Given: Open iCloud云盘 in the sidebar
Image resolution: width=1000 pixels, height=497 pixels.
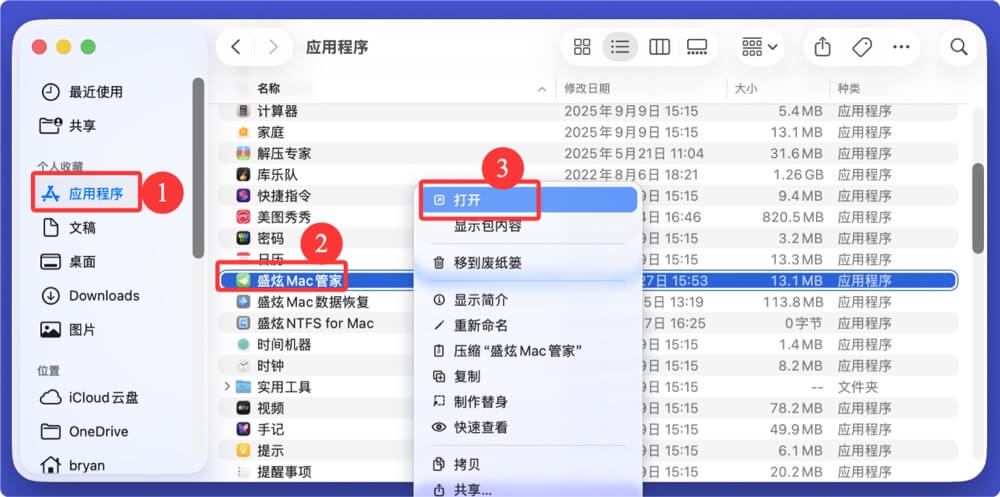Looking at the screenshot, I should point(89,397).
